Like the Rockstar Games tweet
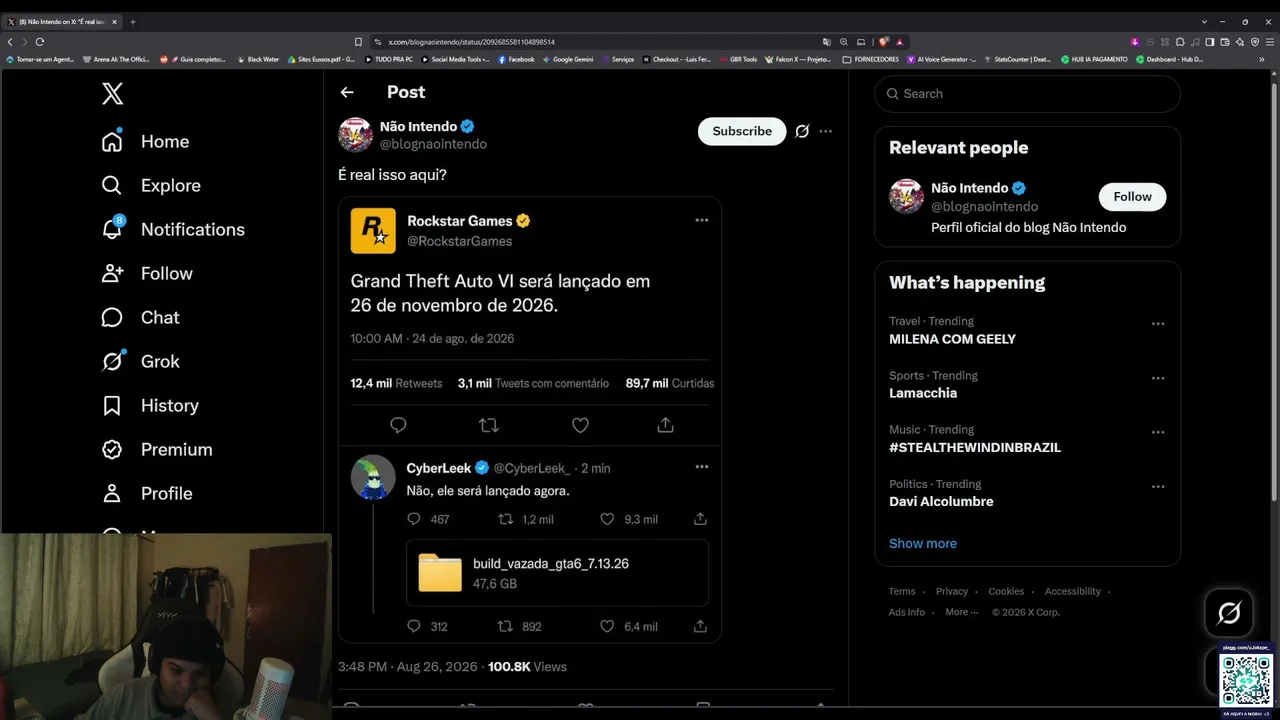 click(580, 425)
